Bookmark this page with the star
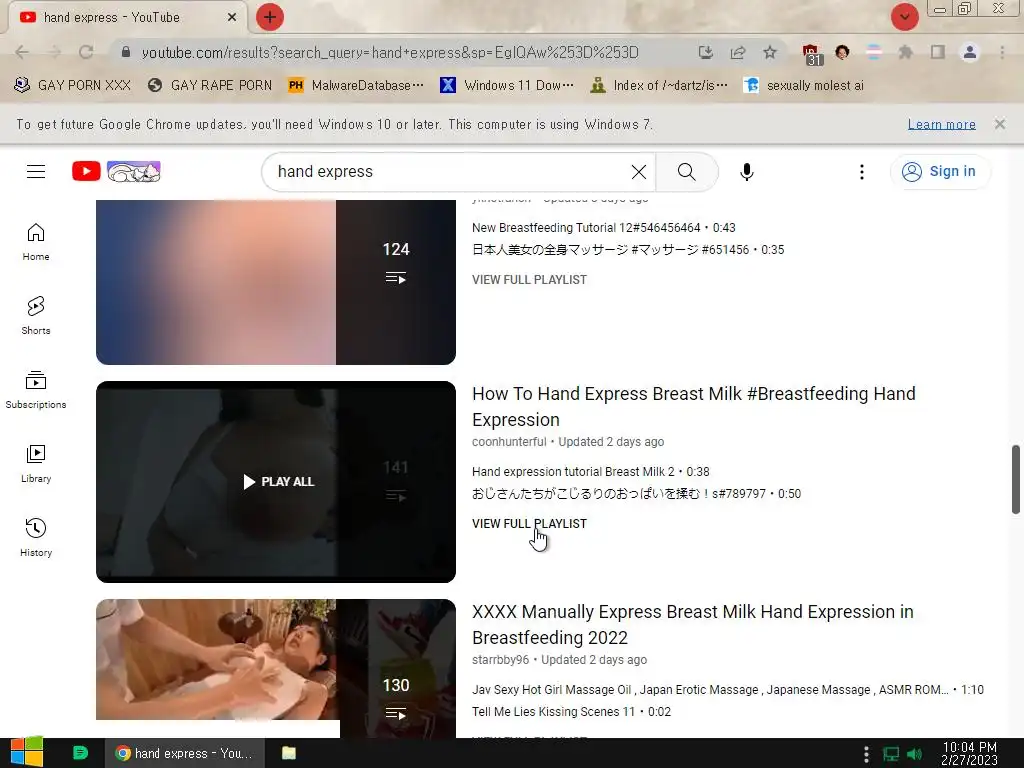The image size is (1024, 768). point(770,52)
